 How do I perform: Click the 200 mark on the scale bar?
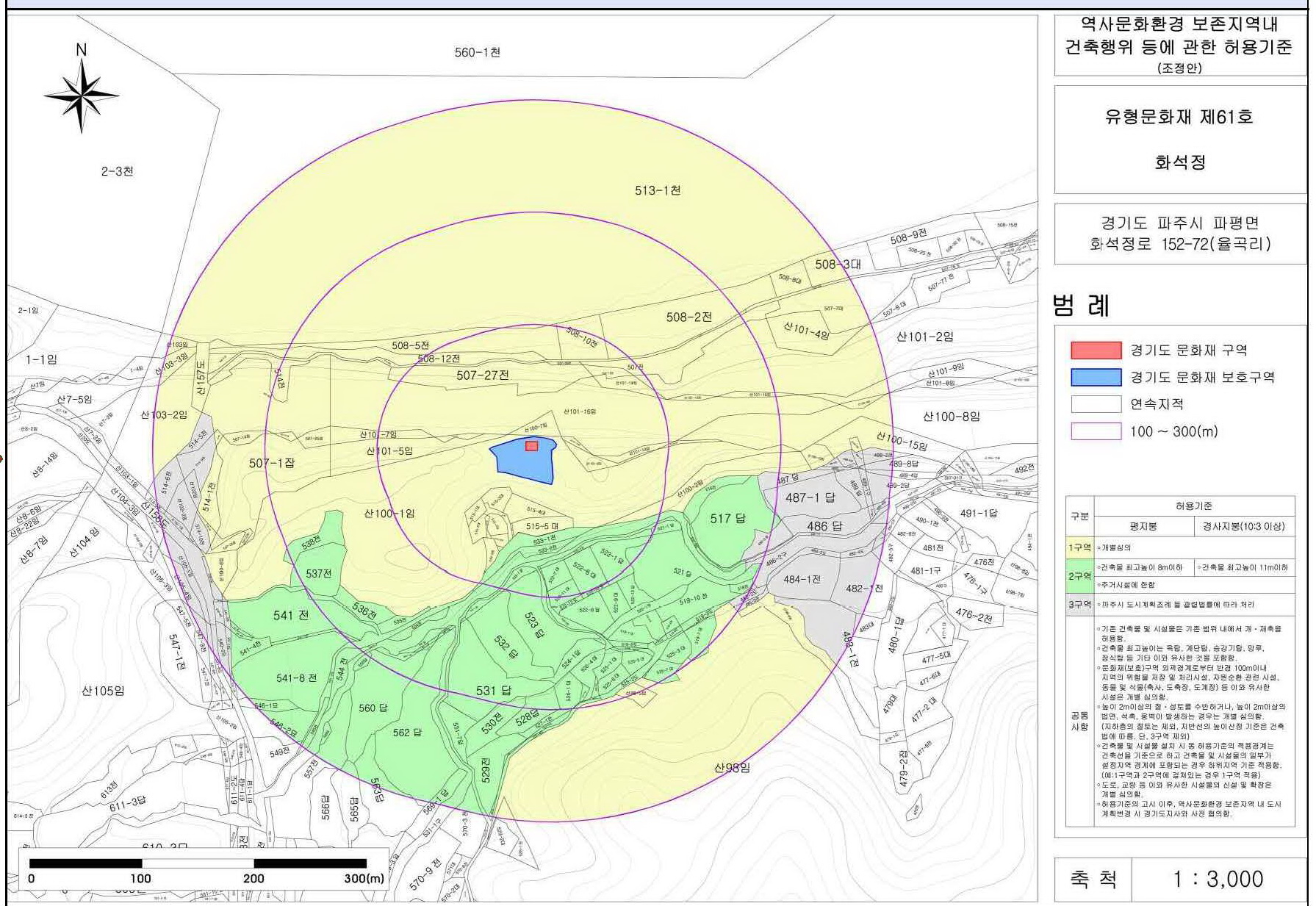pos(254,878)
